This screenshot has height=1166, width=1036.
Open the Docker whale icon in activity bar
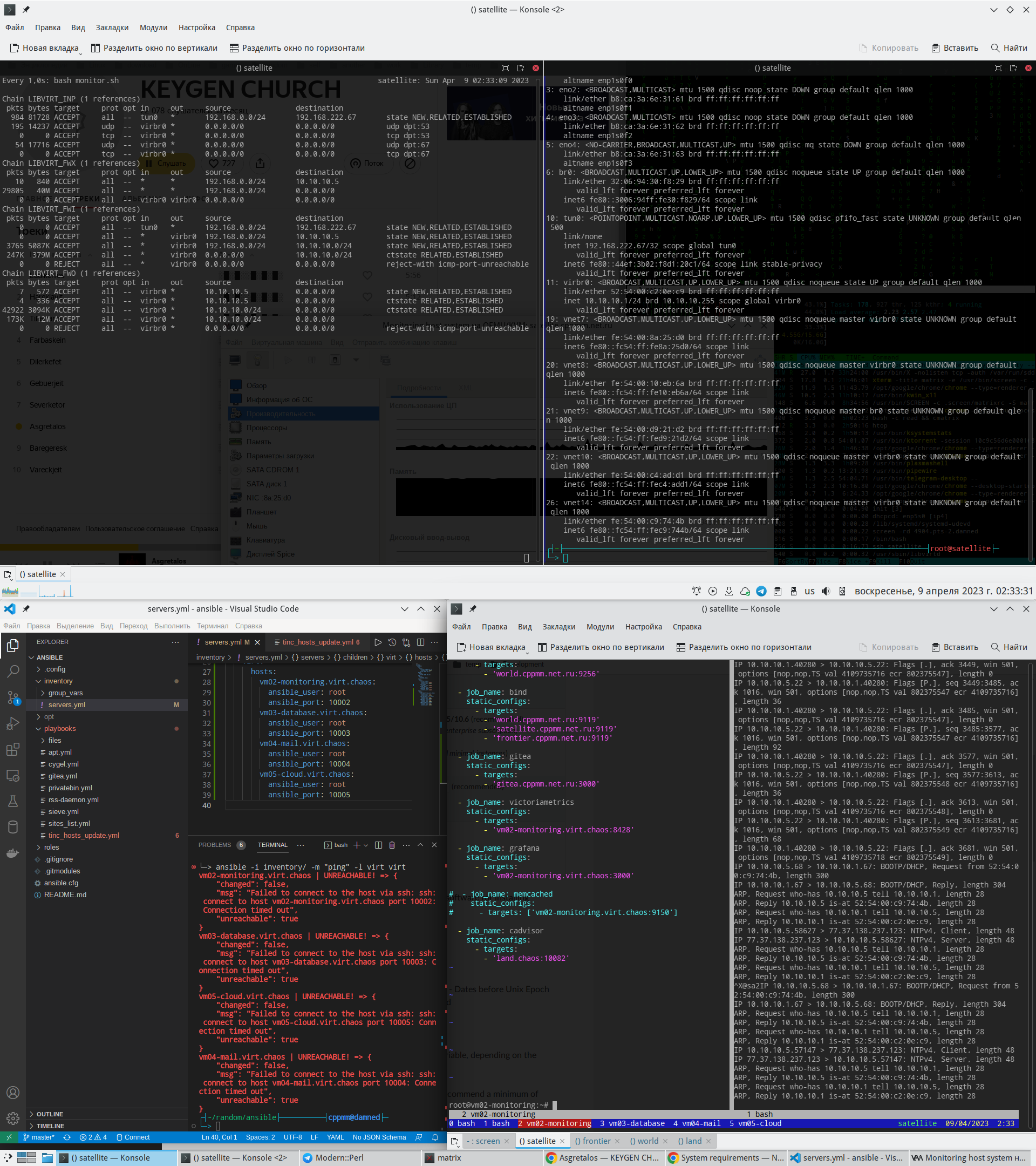[x=12, y=853]
